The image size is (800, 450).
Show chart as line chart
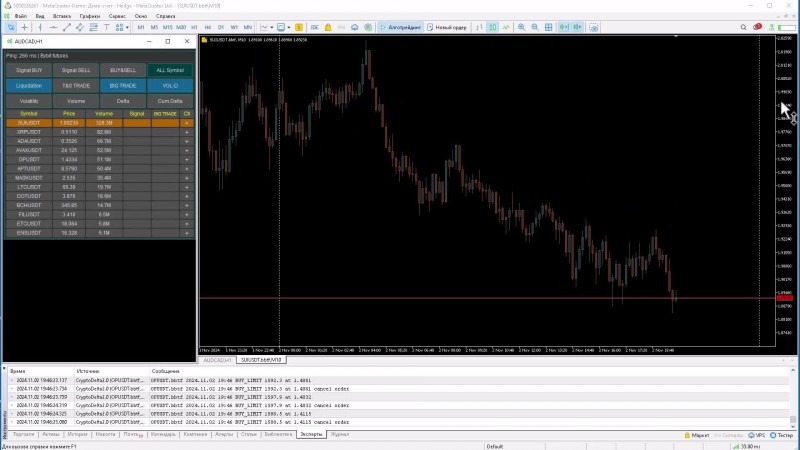506,28
